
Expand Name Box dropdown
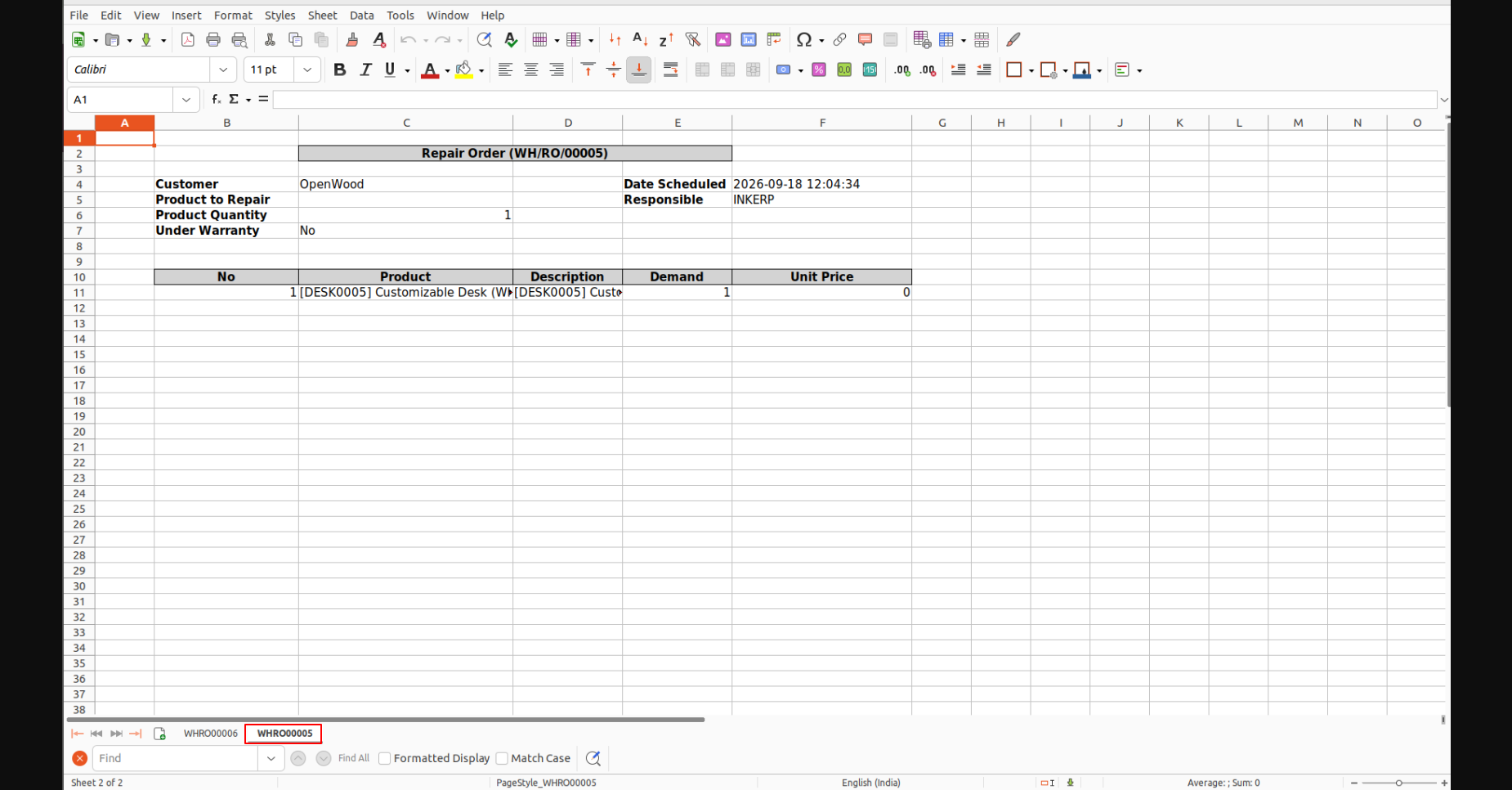[186, 100]
